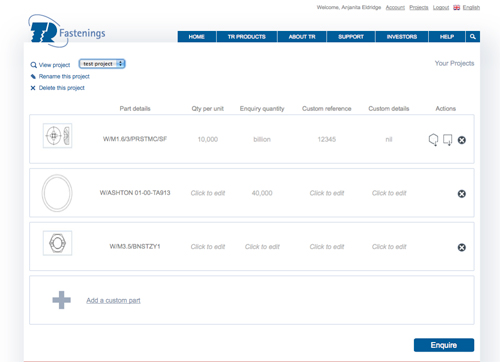Image resolution: width=500 pixels, height=364 pixels.
Task: Click the Your Projects heading link
Action: click(x=454, y=63)
